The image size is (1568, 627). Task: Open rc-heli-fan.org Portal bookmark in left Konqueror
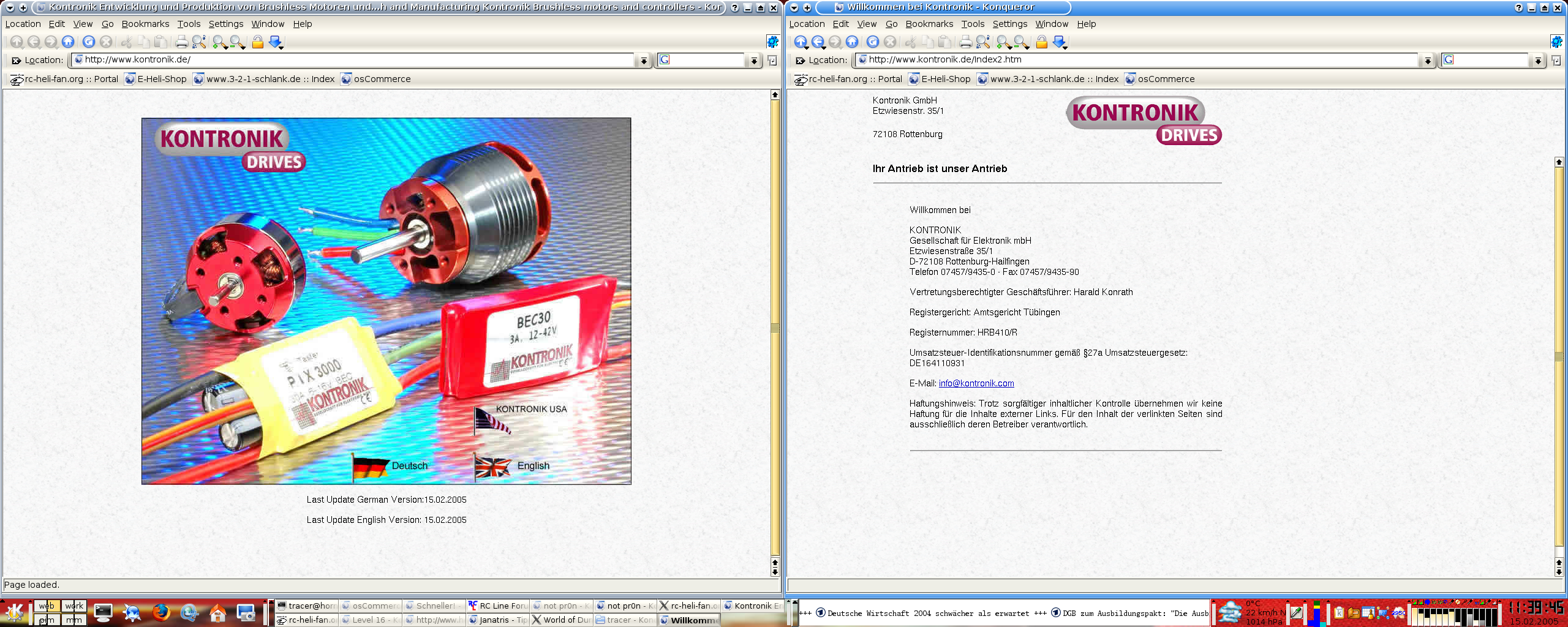tap(64, 79)
